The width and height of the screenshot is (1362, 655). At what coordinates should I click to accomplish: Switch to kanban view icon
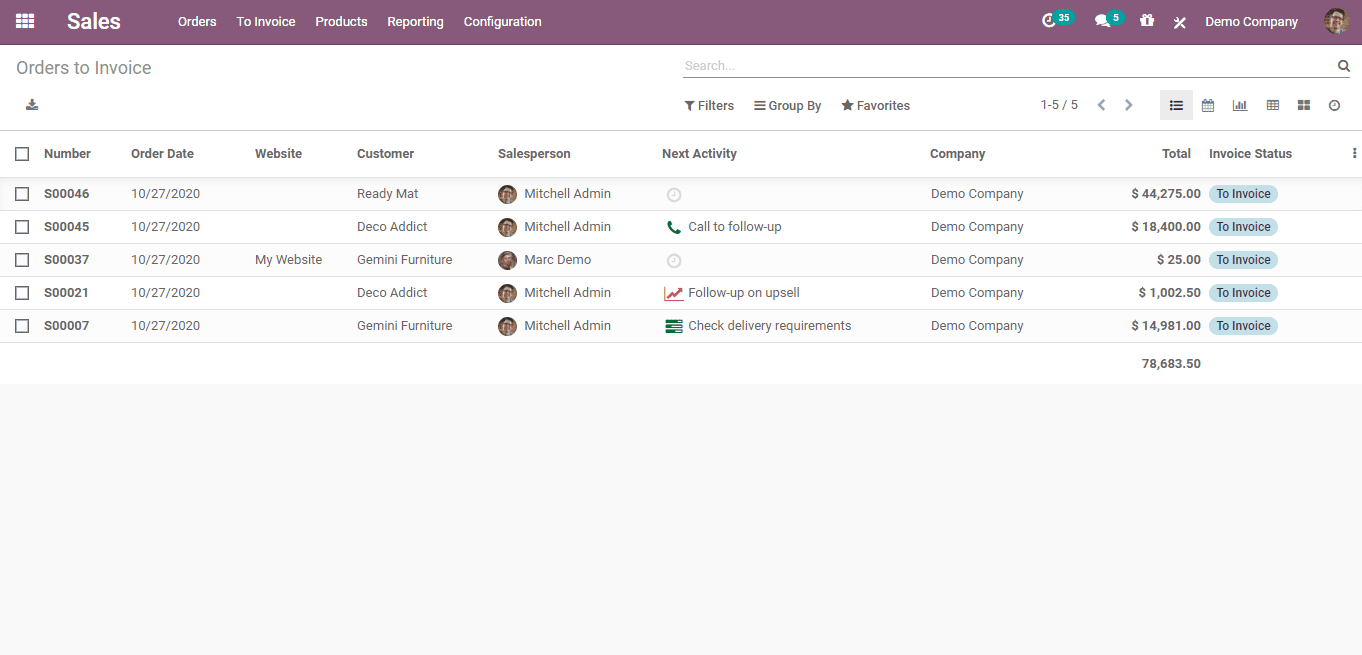pyautogui.click(x=1304, y=105)
